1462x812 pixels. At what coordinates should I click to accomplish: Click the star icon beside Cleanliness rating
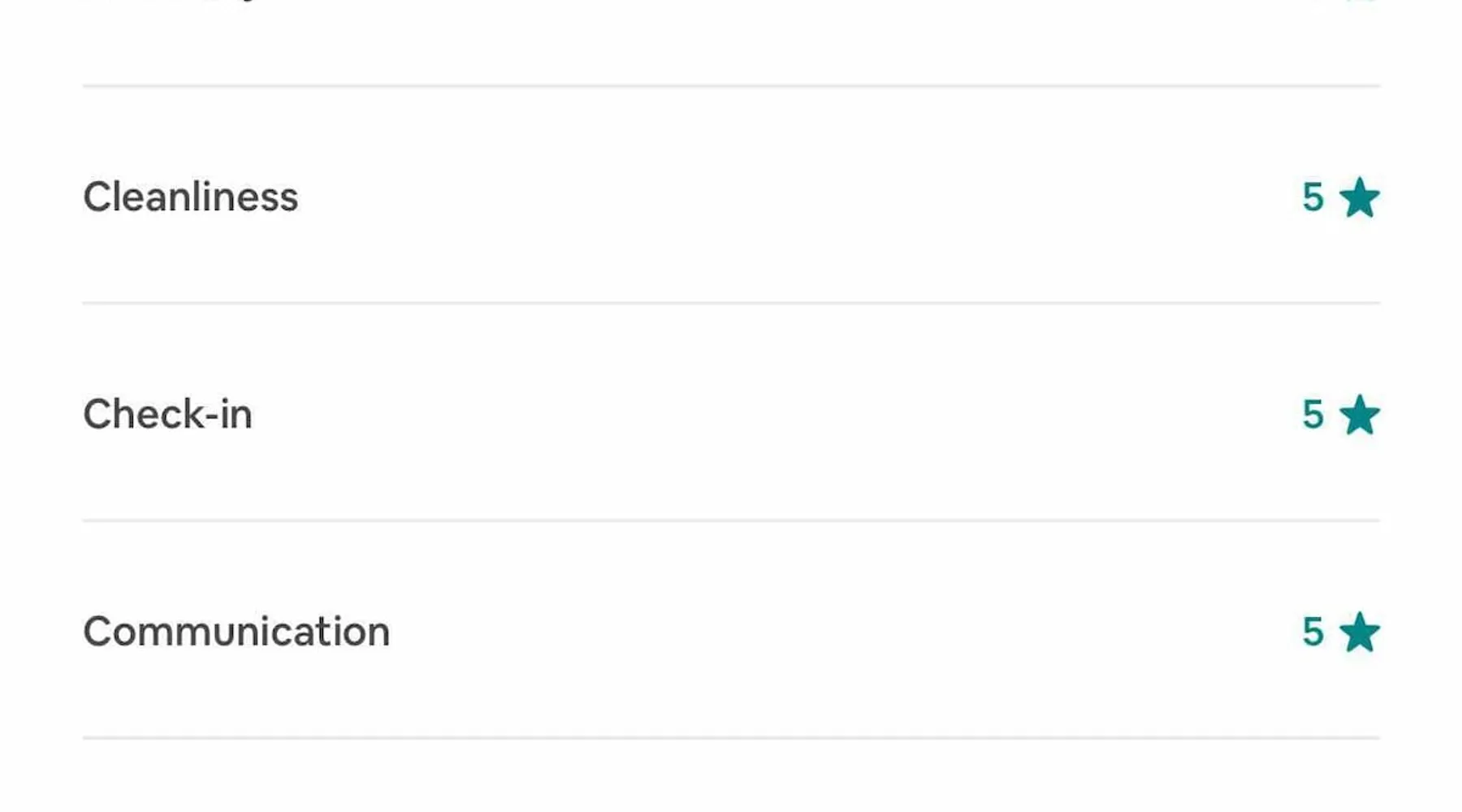1359,198
